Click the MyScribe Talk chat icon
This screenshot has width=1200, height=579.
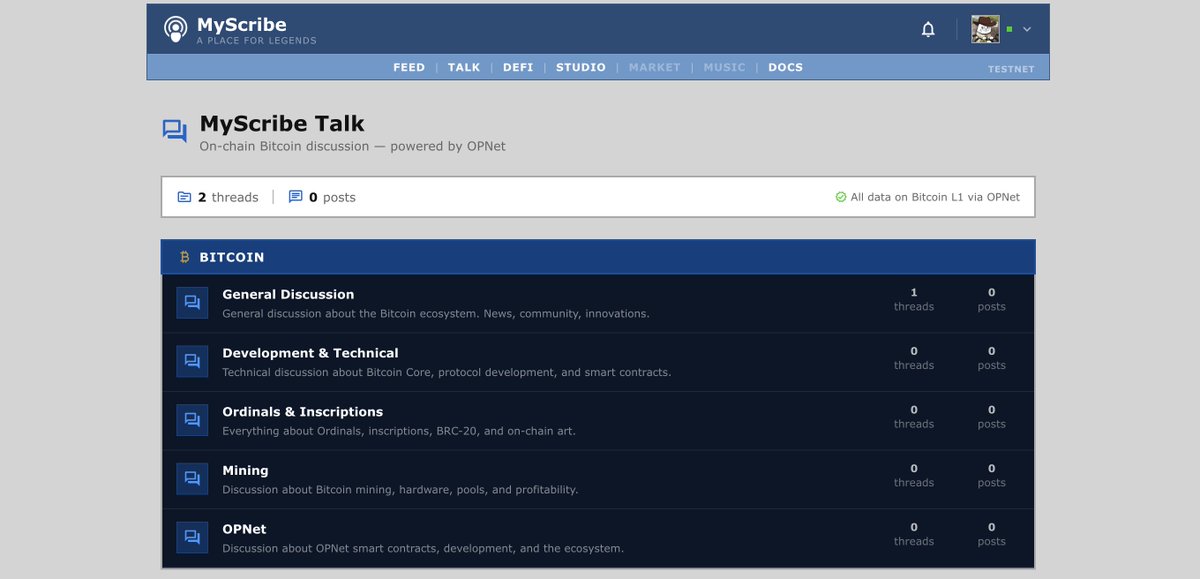[175, 131]
